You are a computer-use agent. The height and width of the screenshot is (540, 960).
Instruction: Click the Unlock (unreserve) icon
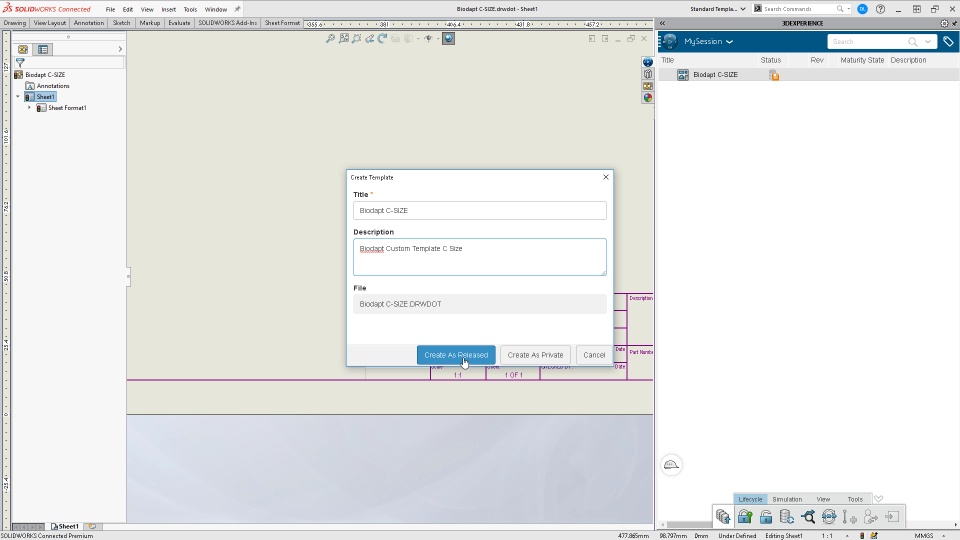point(766,517)
